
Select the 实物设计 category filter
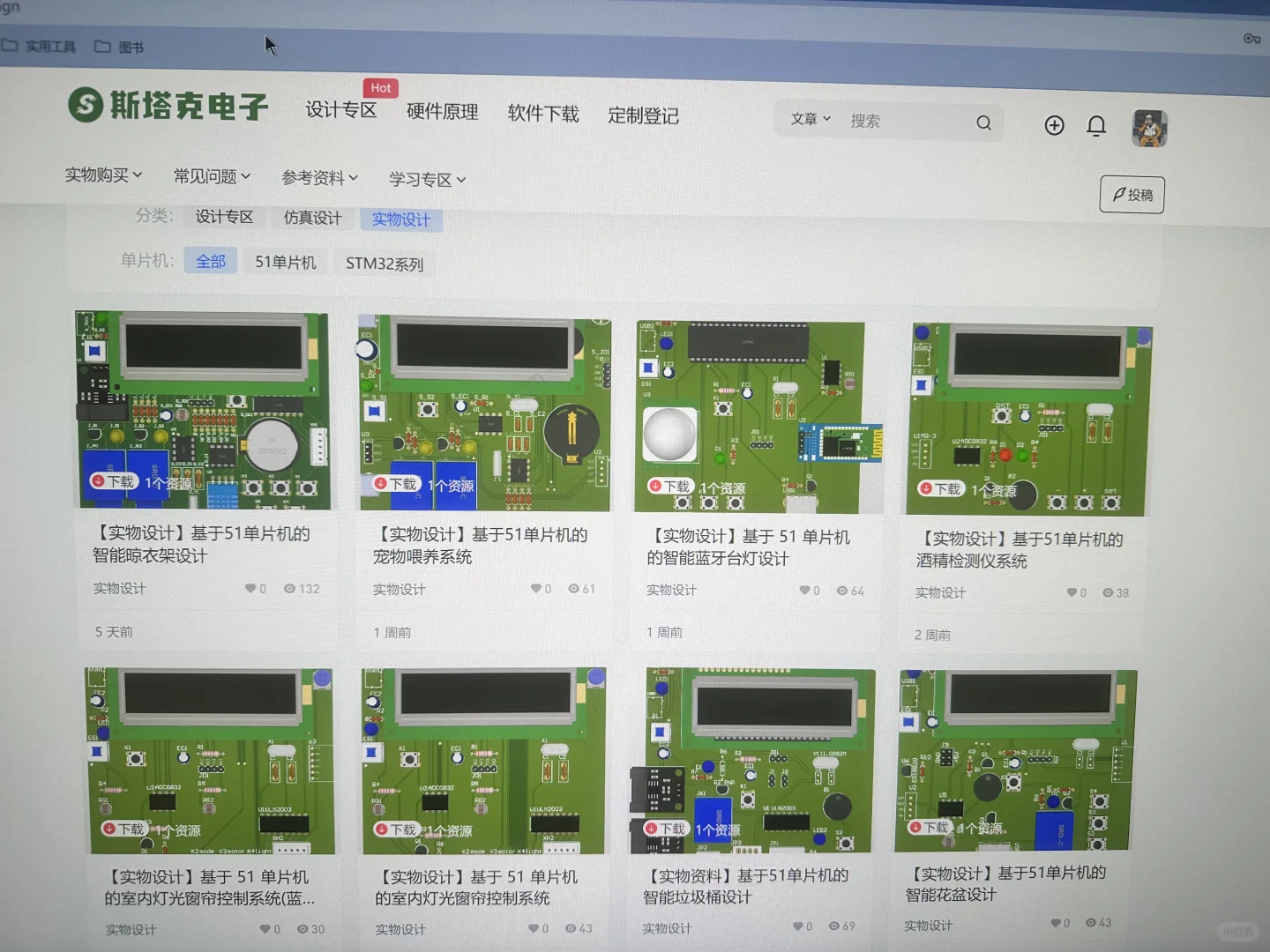point(401,219)
